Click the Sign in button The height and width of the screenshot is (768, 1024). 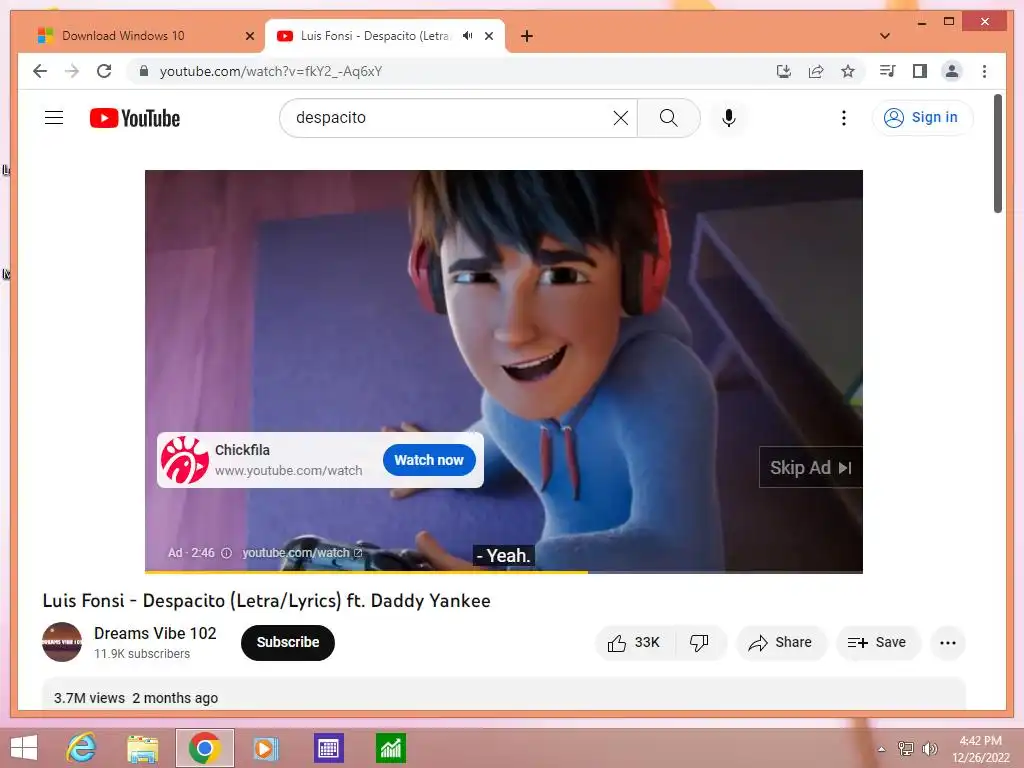point(922,118)
